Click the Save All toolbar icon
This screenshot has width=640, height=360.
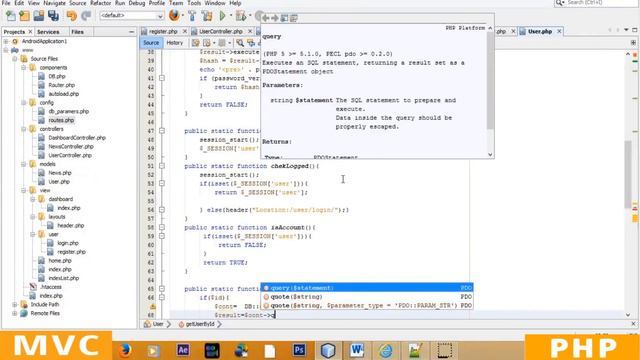pos(53,16)
